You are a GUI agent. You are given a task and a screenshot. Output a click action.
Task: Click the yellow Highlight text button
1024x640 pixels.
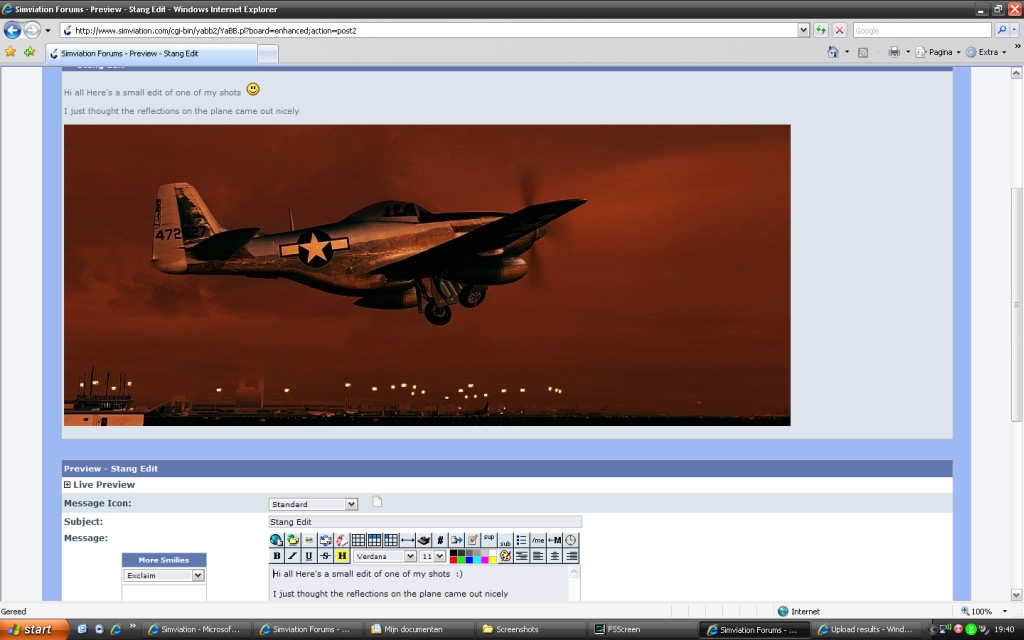pos(342,556)
